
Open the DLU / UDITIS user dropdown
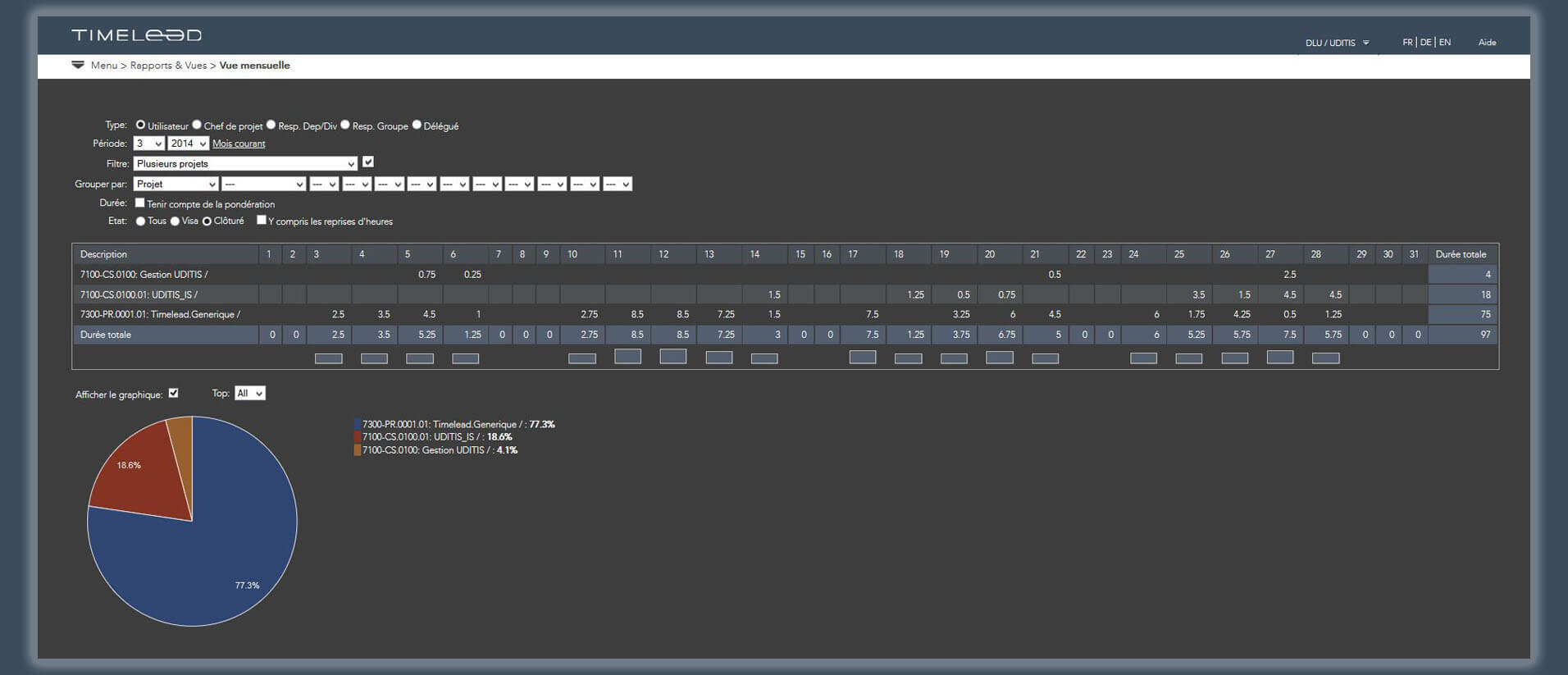(1338, 43)
